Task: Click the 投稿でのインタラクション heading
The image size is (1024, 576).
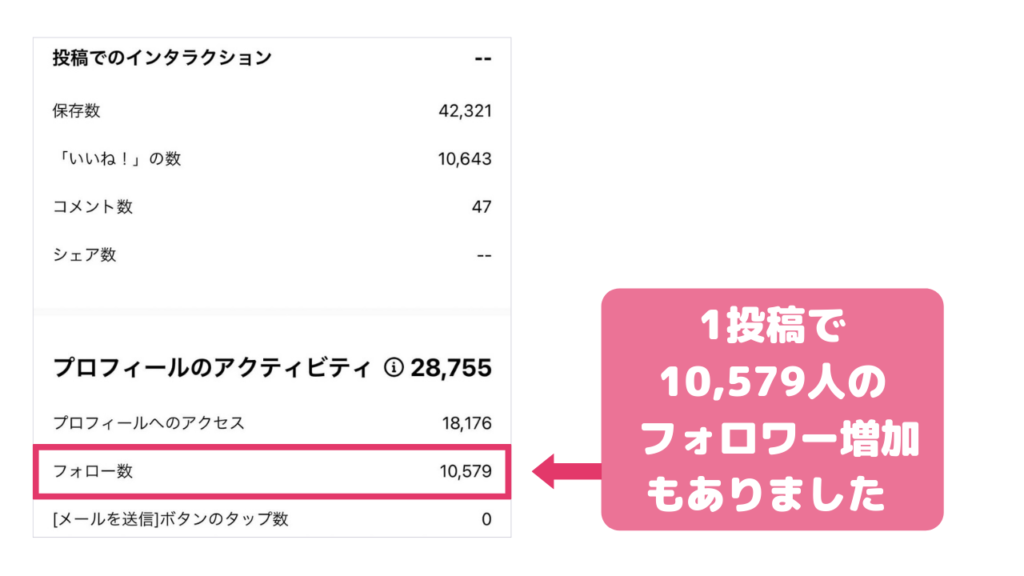Action: point(162,57)
